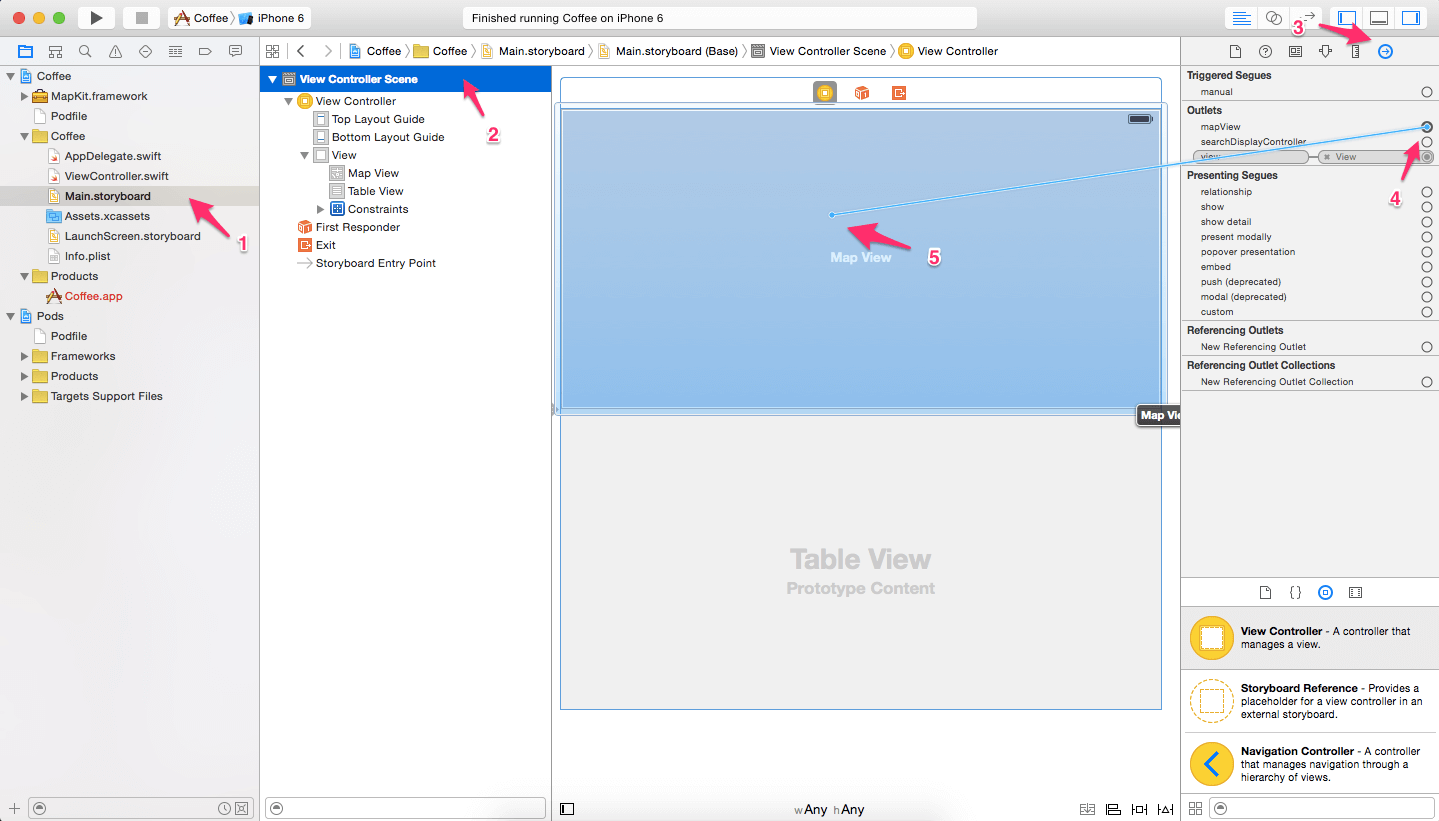Go back in editor history
Image resolution: width=1439 pixels, height=821 pixels.
coord(301,51)
